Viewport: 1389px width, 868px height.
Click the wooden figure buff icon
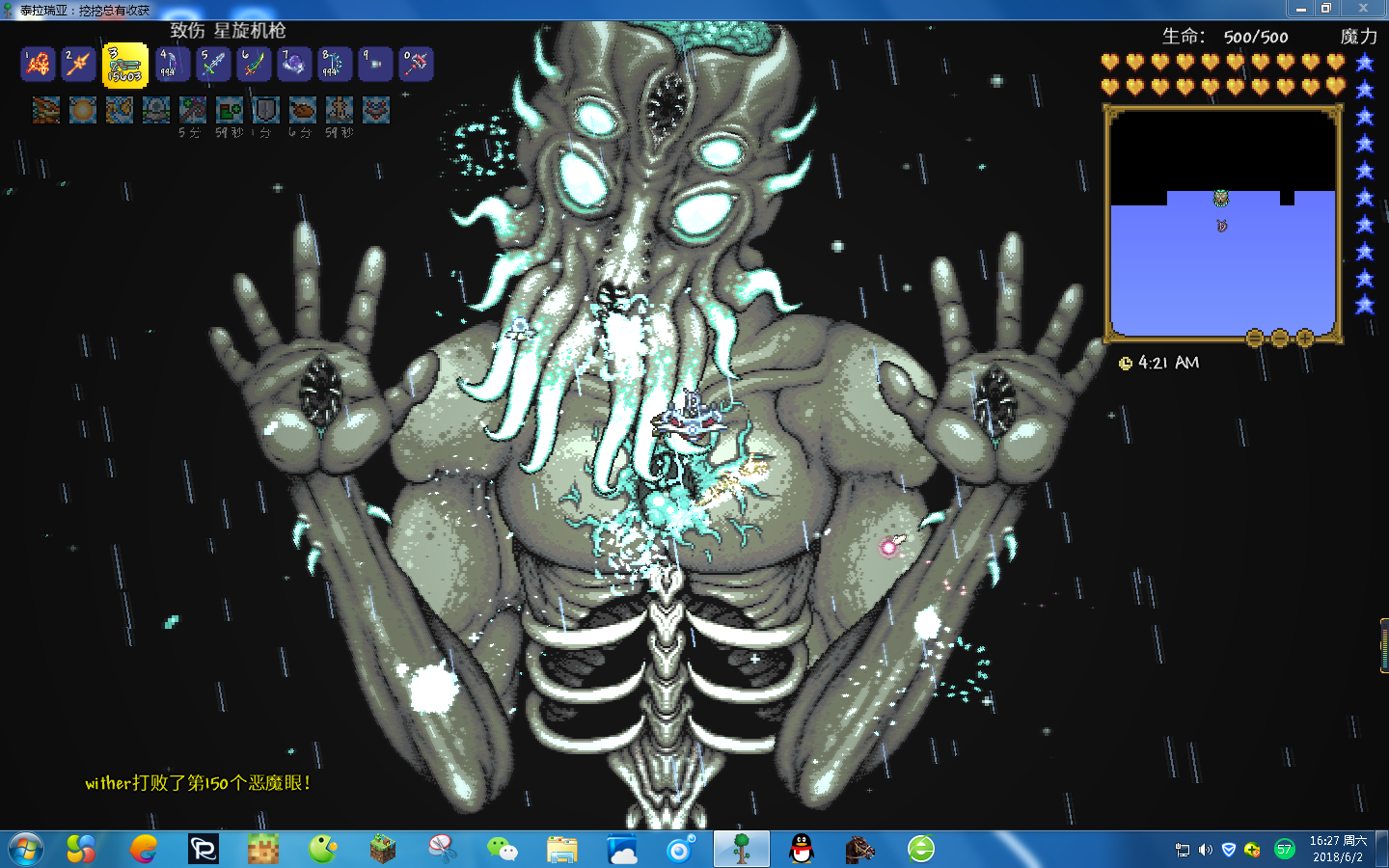pyautogui.click(x=340, y=110)
